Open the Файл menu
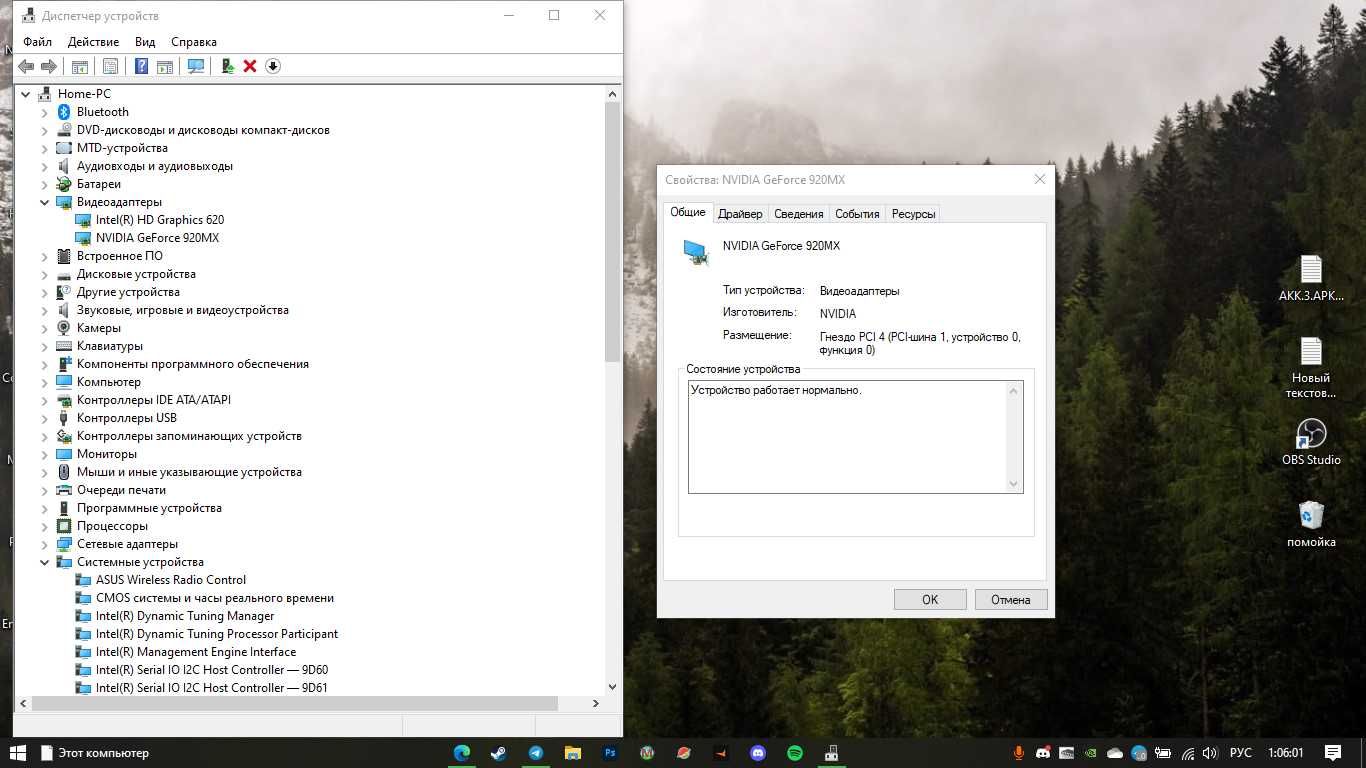 pyautogui.click(x=37, y=42)
